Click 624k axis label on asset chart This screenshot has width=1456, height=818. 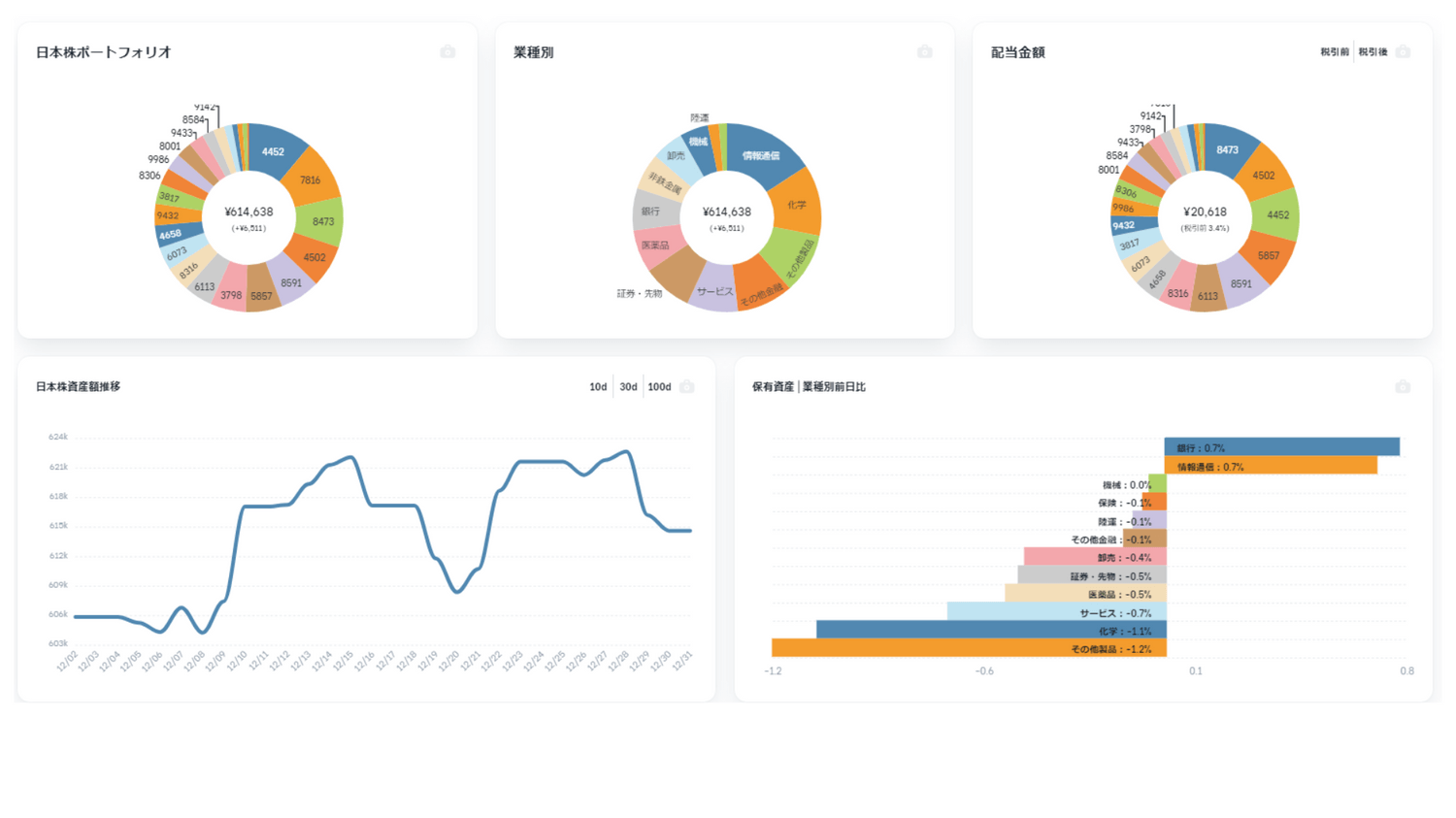[x=58, y=437]
